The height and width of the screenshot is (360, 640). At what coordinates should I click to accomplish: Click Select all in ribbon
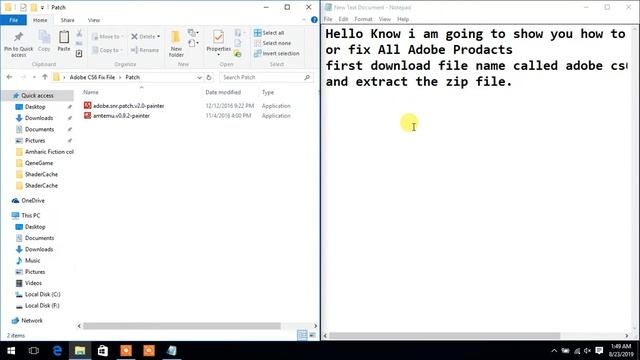[269, 33]
